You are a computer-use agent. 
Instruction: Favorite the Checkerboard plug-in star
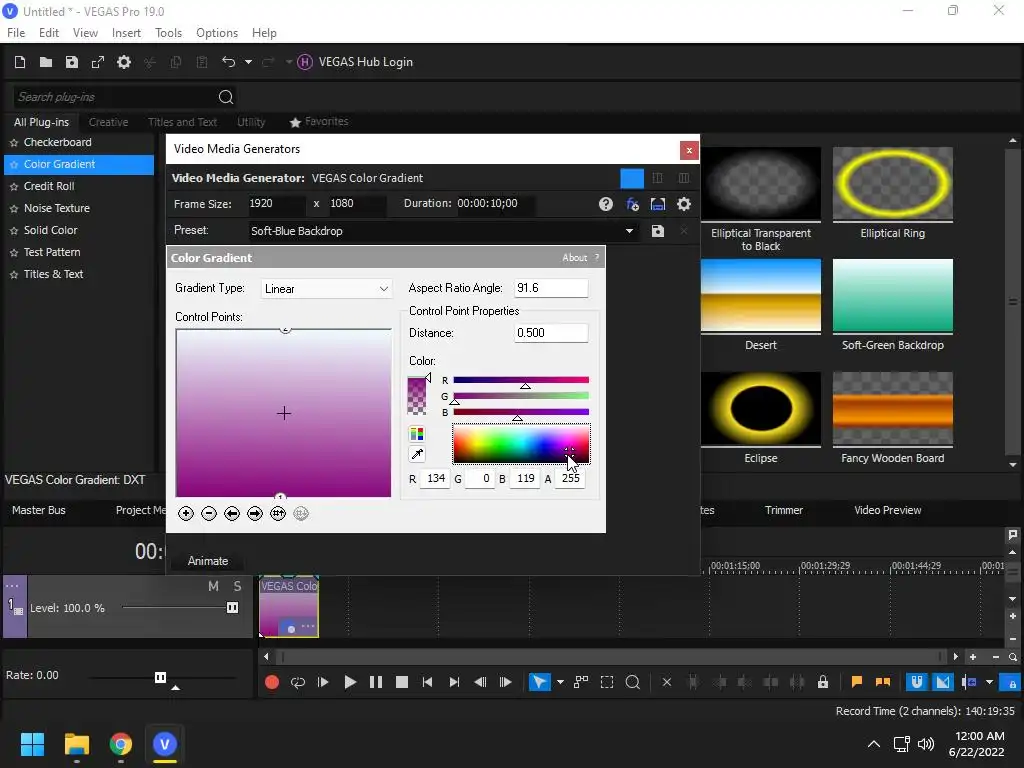[x=14, y=142]
